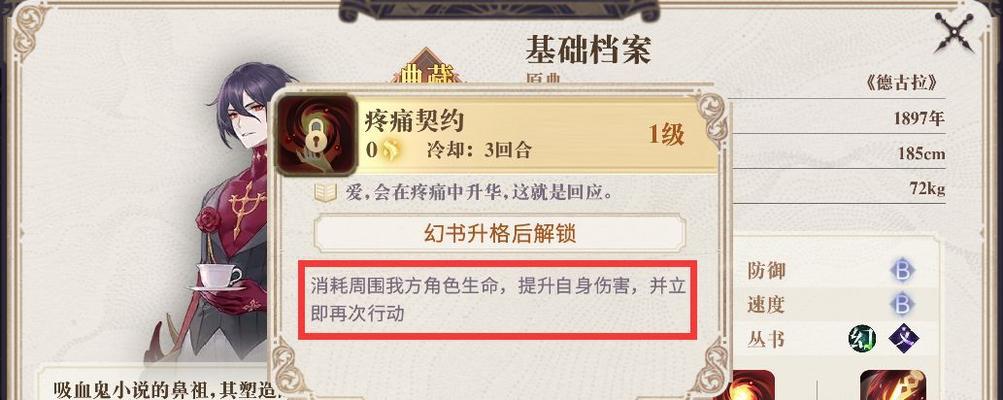Click the 《德古拉》 source title
The height and width of the screenshot is (400, 1003).
pyautogui.click(x=903, y=84)
